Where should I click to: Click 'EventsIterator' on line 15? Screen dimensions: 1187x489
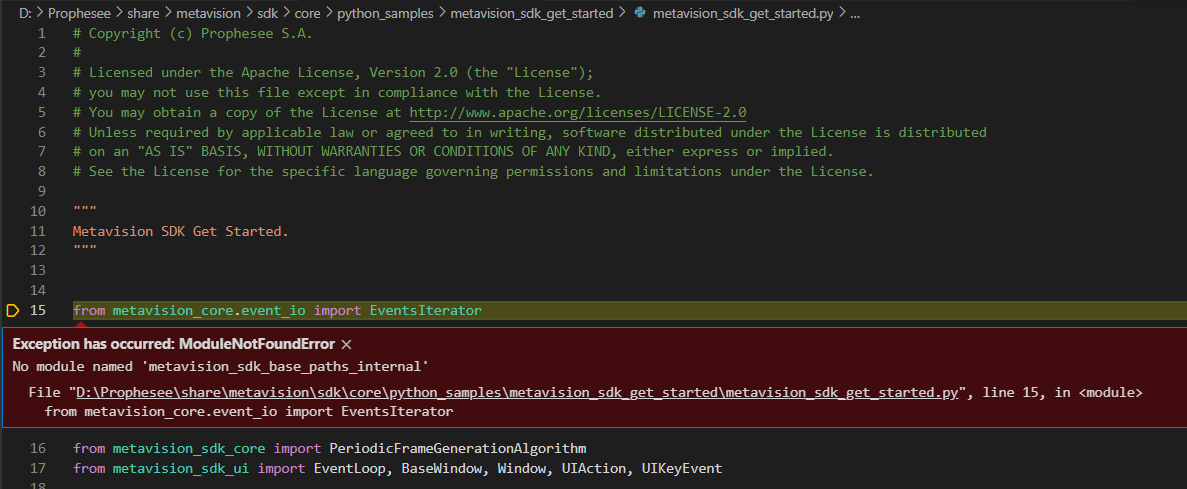click(x=425, y=310)
